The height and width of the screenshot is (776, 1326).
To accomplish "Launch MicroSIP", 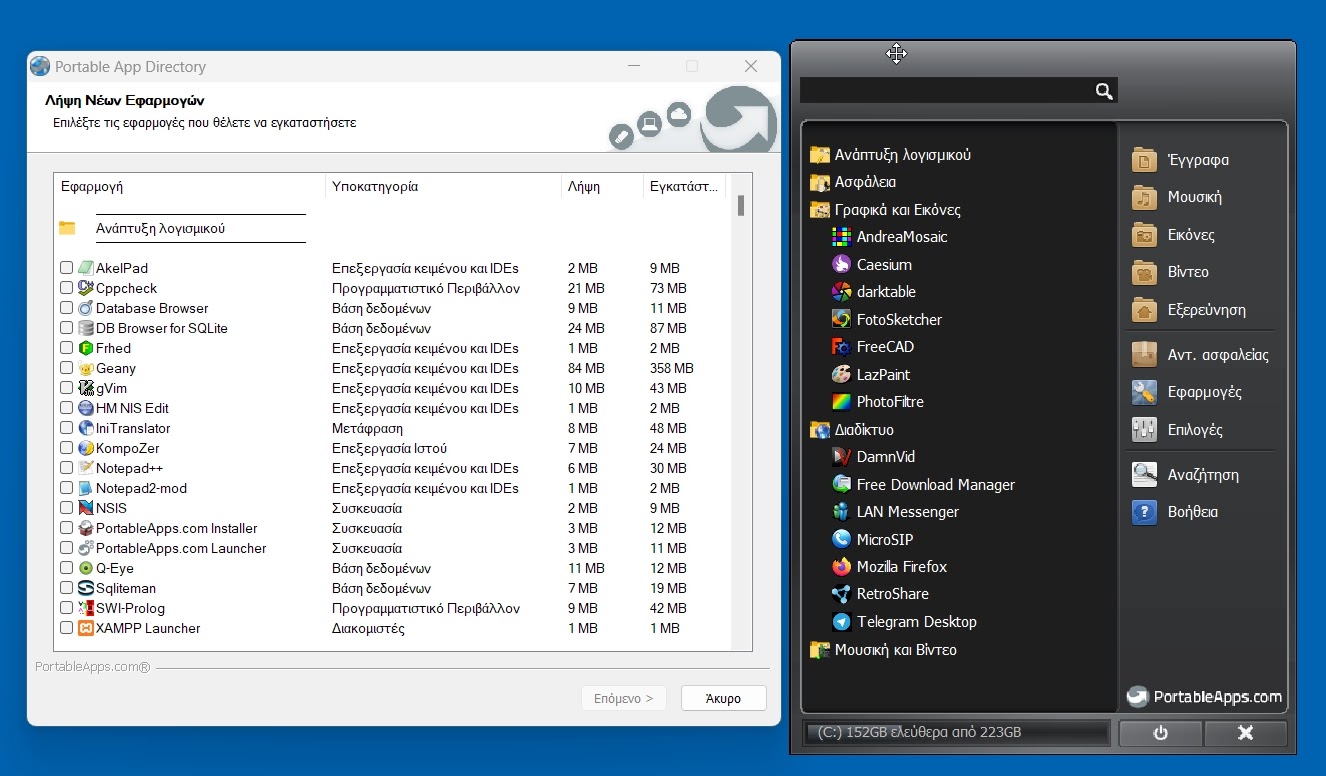I will (872, 540).
